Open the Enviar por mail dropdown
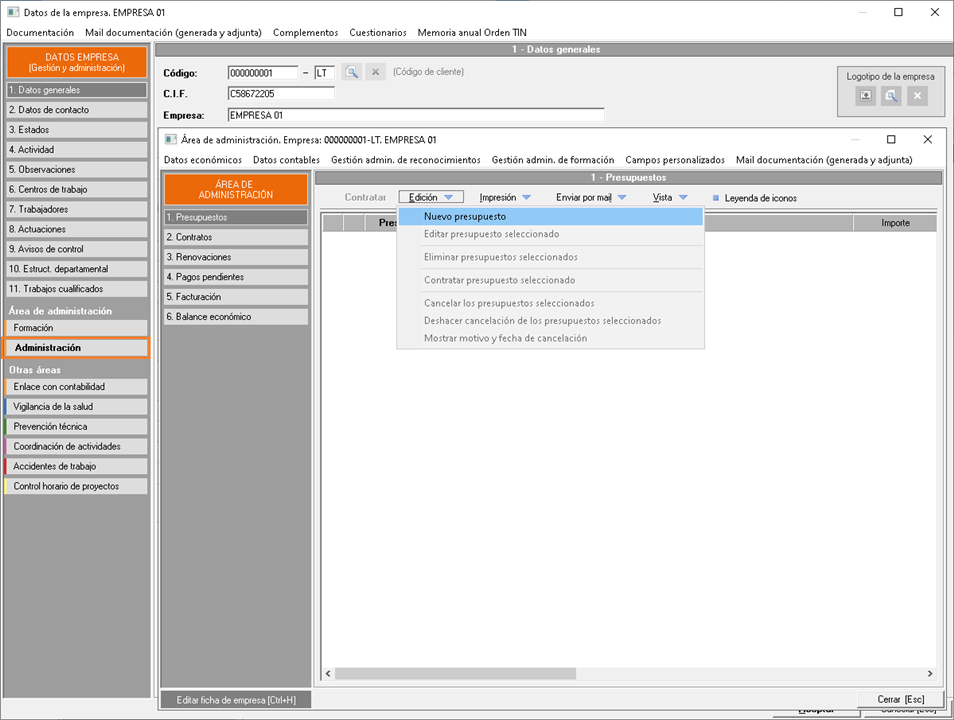This screenshot has height=720, width=954. click(x=591, y=198)
